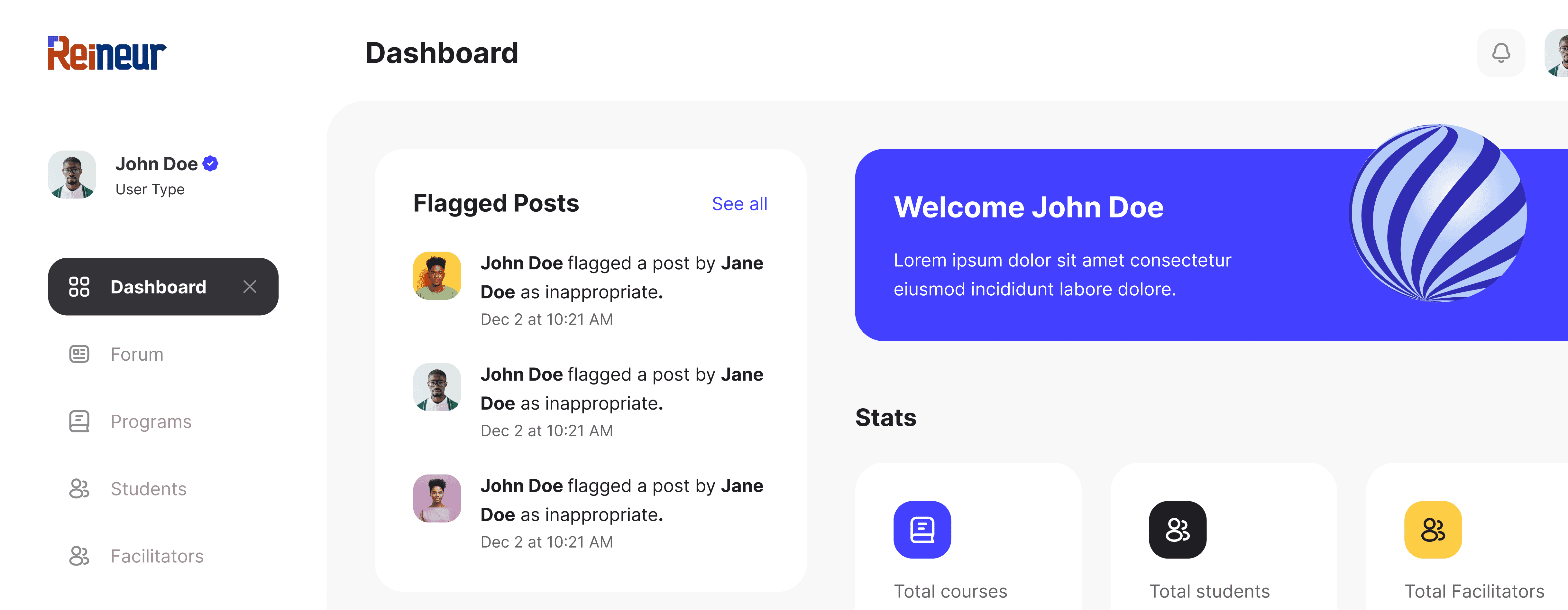Click the Reineur logo

click(x=107, y=53)
